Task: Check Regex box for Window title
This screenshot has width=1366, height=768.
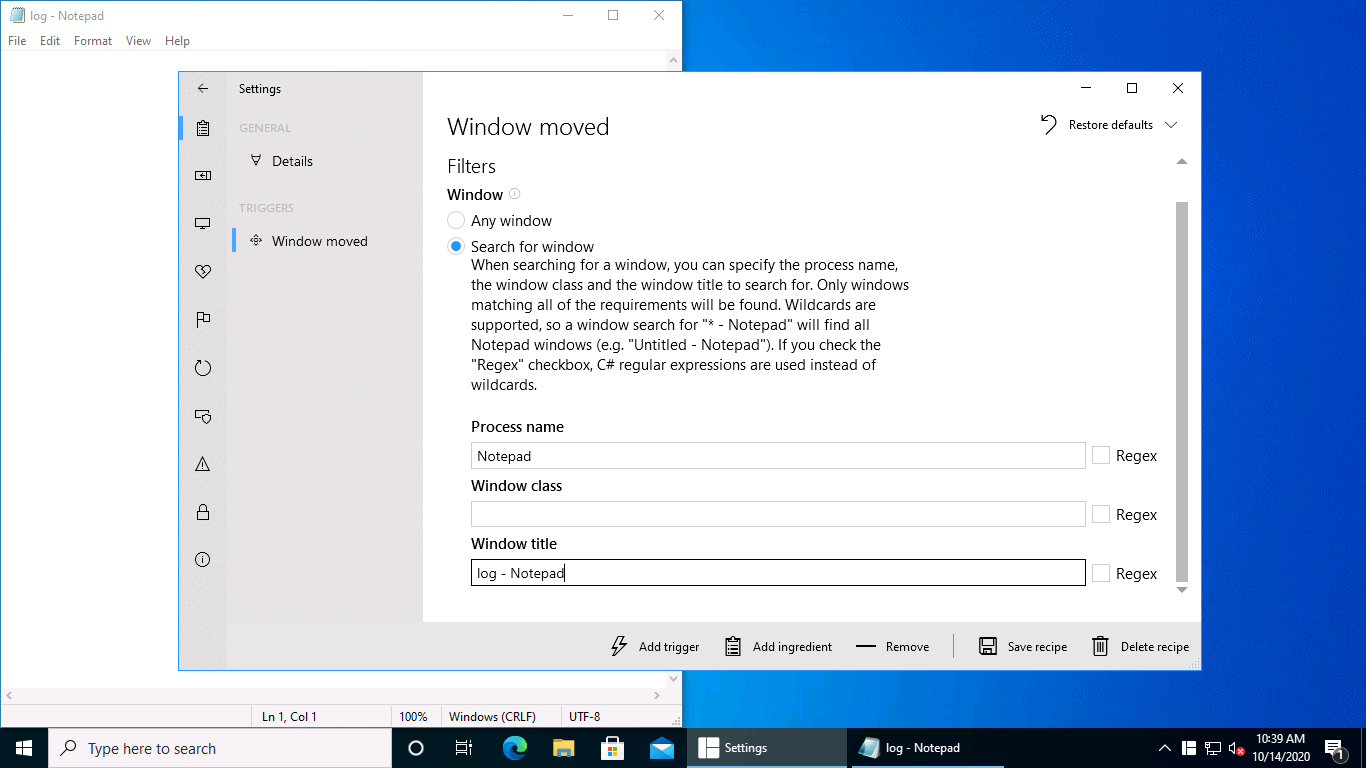Action: [1101, 574]
